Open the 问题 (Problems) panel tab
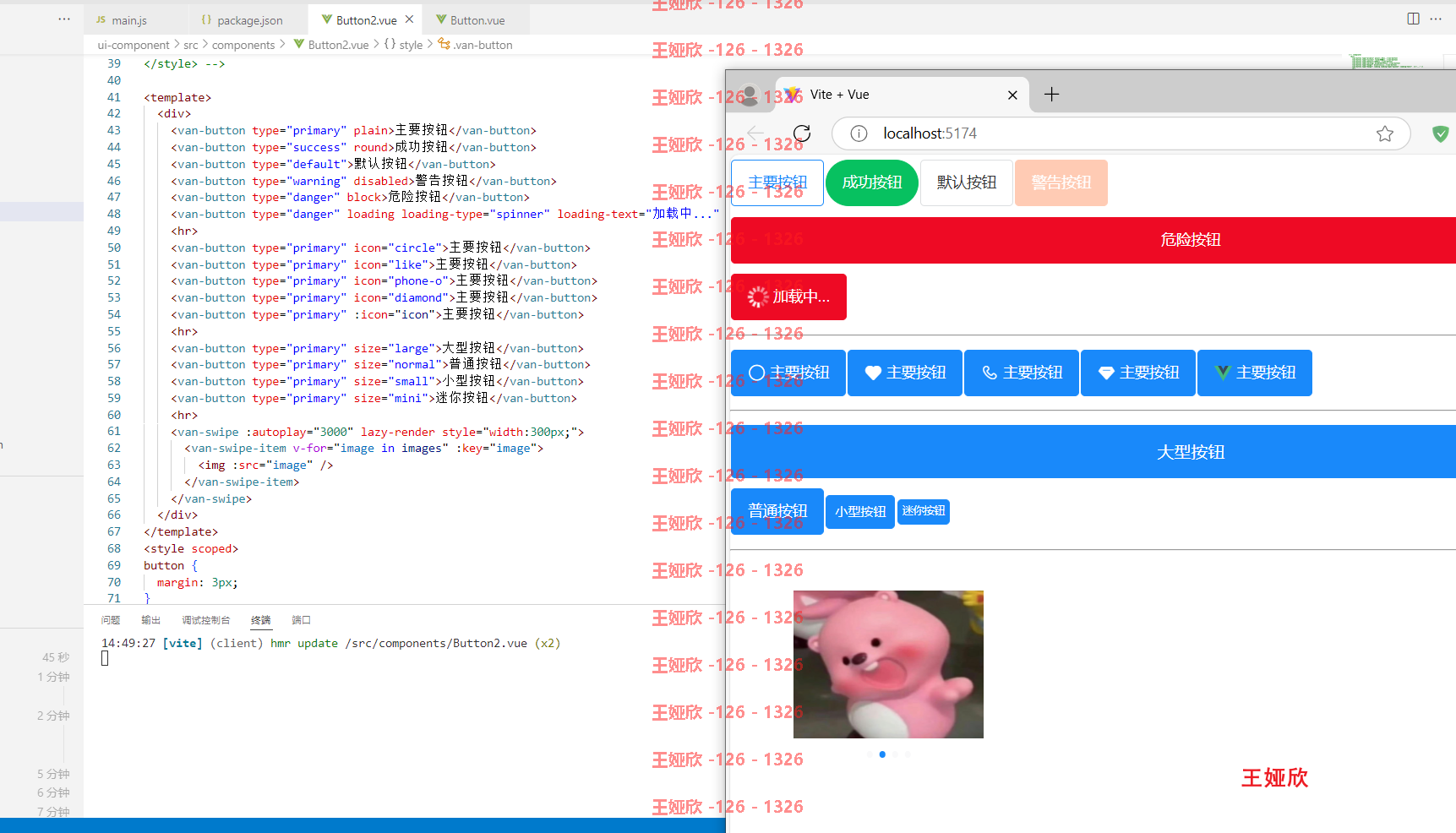Viewport: 1456px width, 833px height. tap(111, 620)
